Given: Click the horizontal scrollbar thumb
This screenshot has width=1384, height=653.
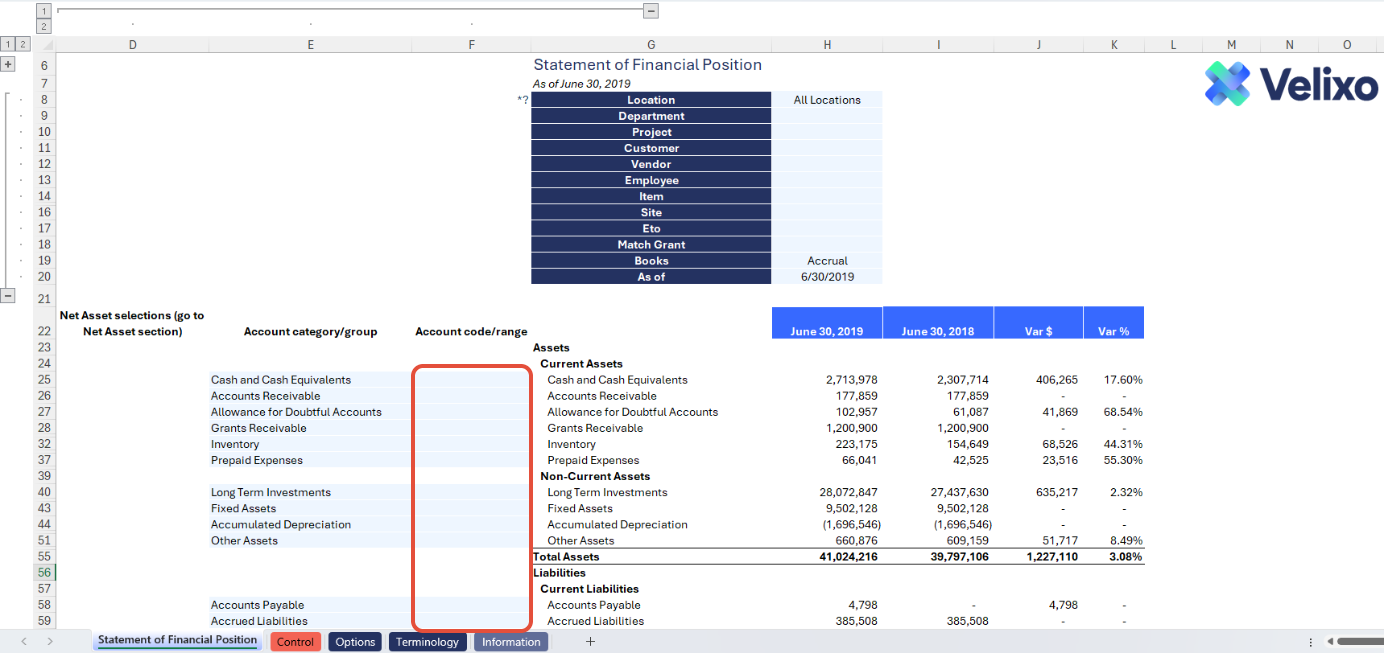Looking at the screenshot, I should pos(1359,642).
